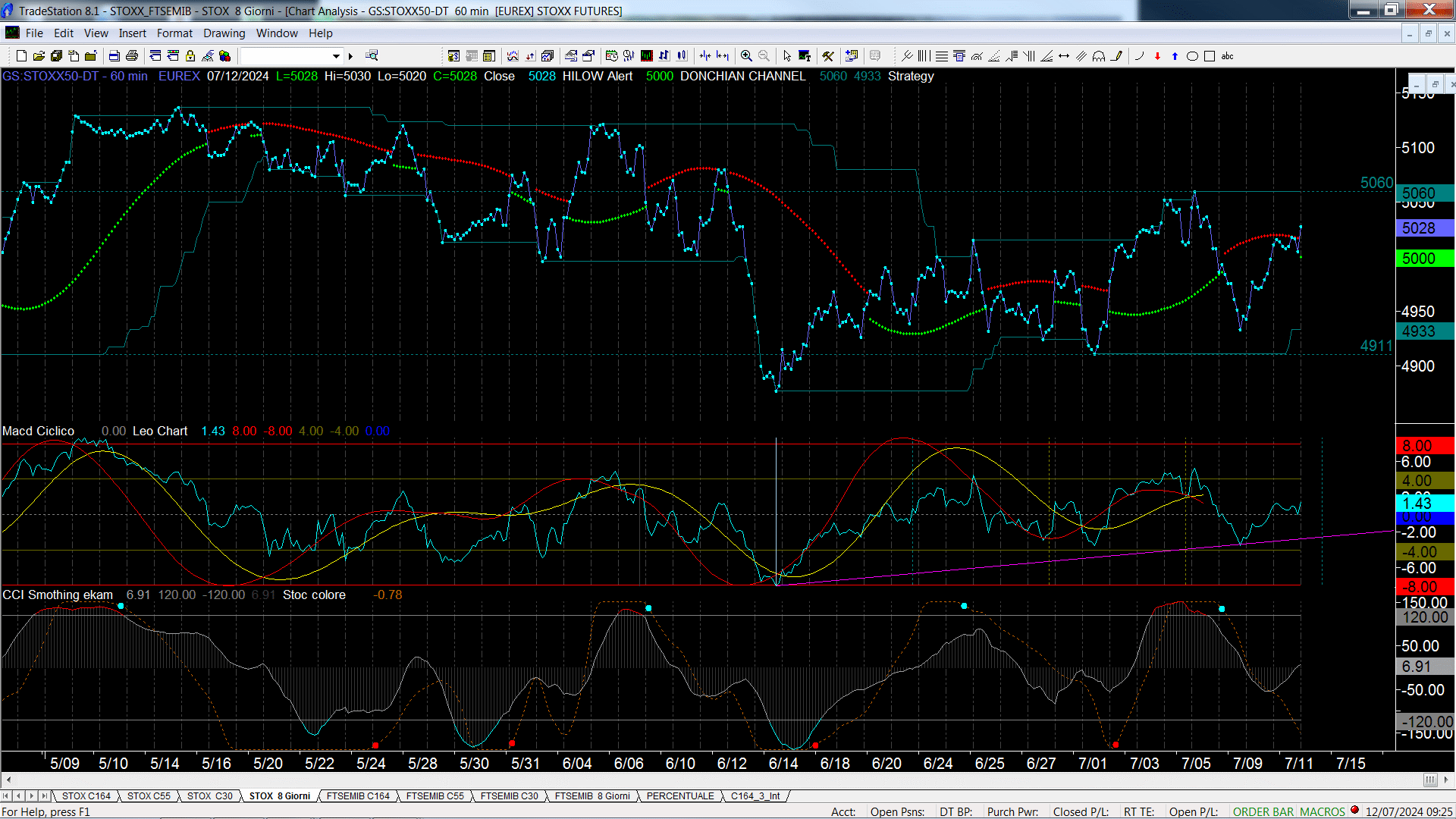Click the colored cubes icon
Viewport: 1456px width, 819px height.
click(x=224, y=55)
